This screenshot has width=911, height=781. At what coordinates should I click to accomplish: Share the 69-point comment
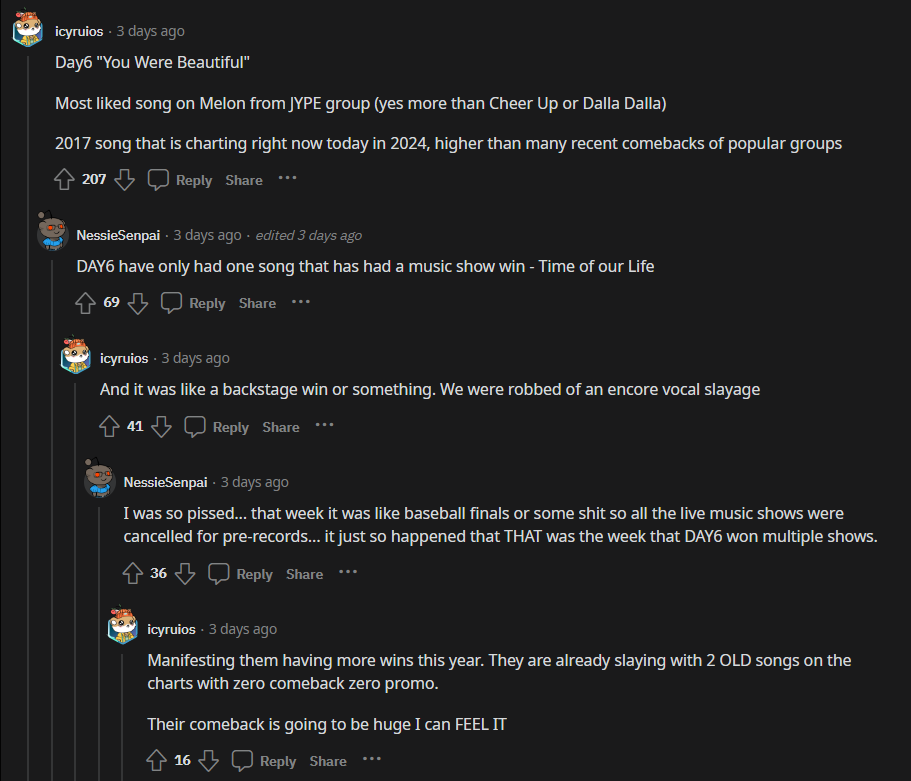pos(257,303)
